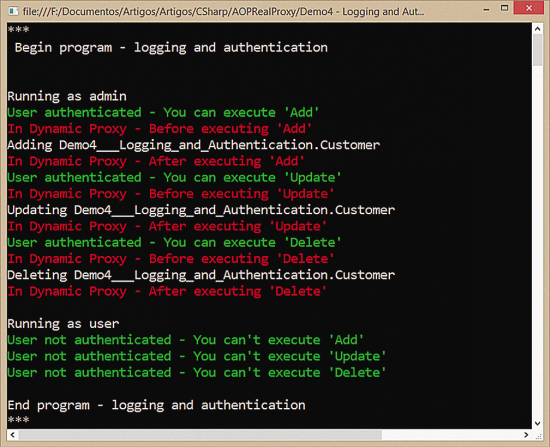Click the title bar file path text
The height and width of the screenshot is (447, 550).
pyautogui.click(x=223, y=12)
